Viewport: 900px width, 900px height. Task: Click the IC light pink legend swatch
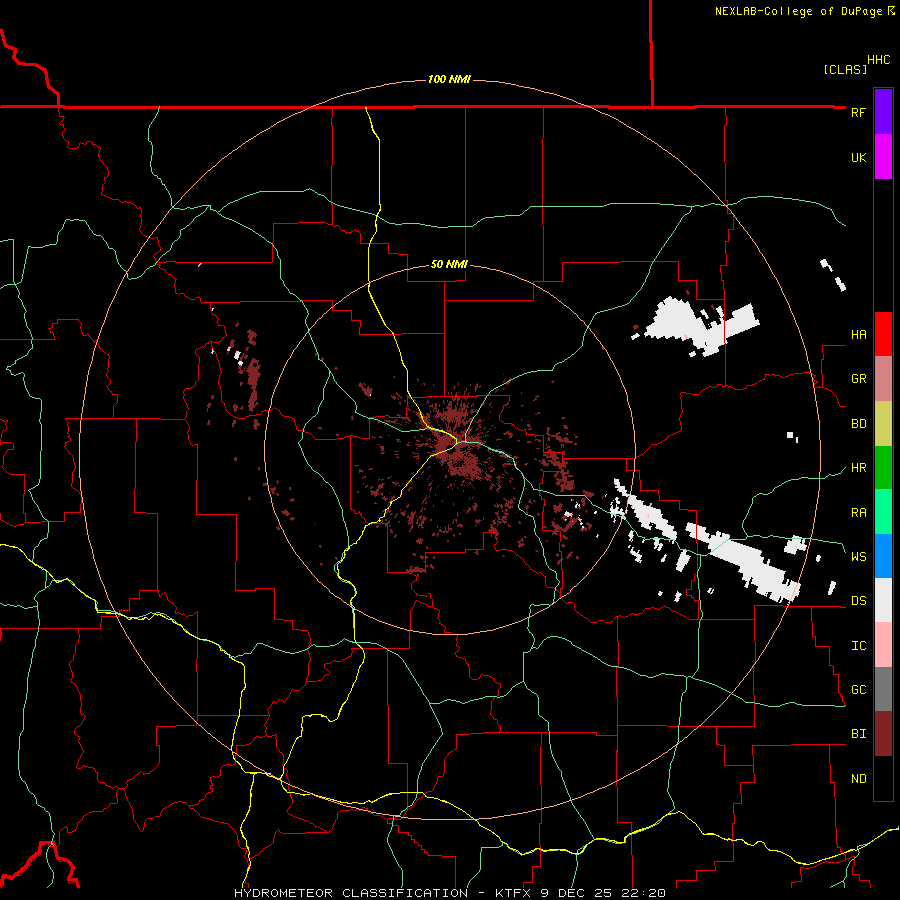pyautogui.click(x=883, y=645)
